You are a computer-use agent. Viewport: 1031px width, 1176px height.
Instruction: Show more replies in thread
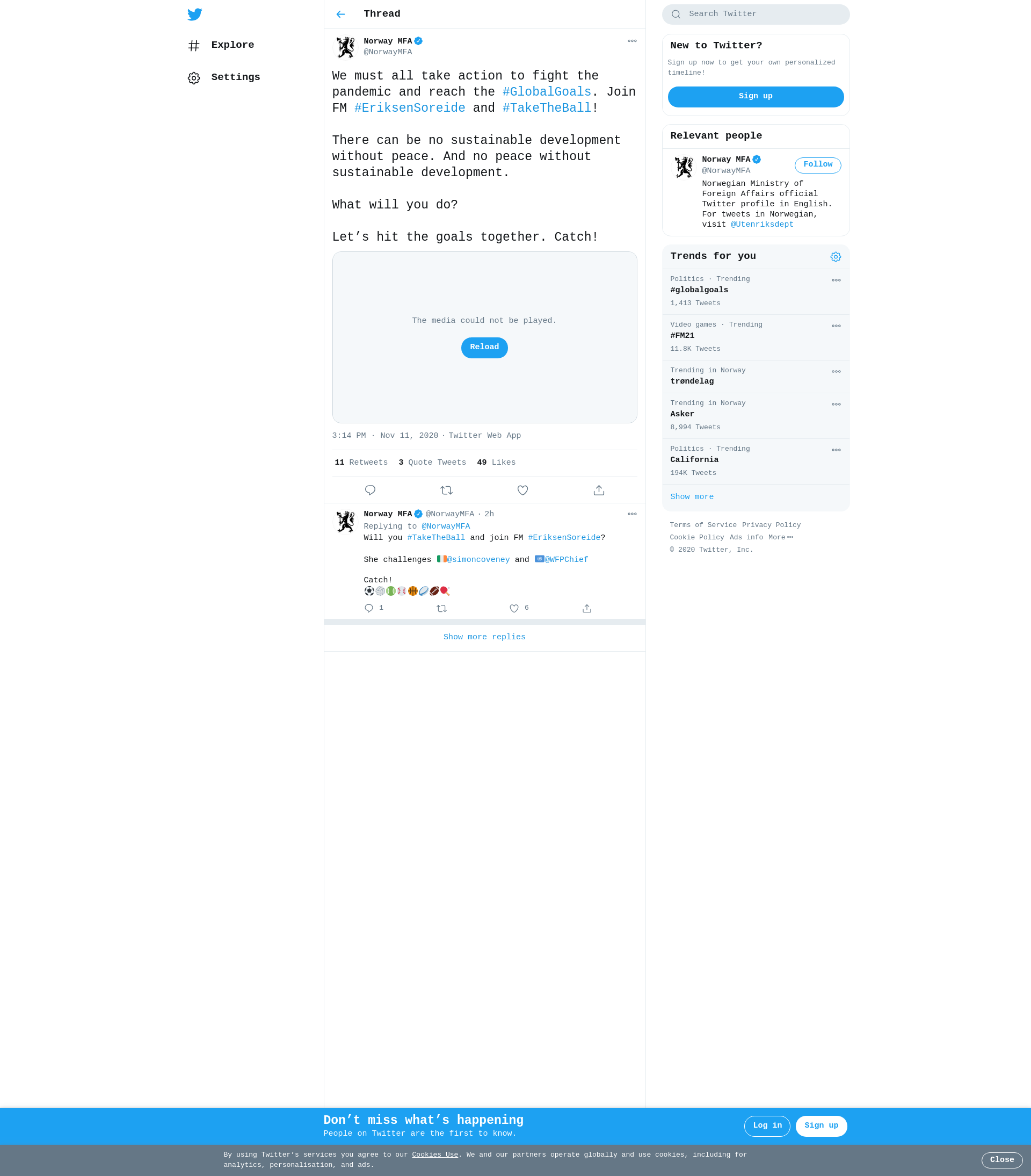[x=484, y=637]
